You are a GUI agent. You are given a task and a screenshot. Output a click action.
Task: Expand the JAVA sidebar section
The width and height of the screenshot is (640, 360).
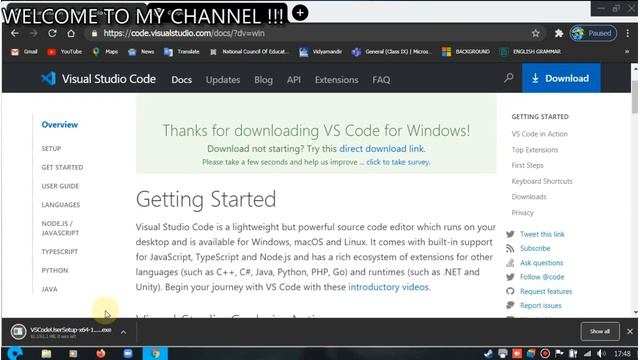coord(49,289)
